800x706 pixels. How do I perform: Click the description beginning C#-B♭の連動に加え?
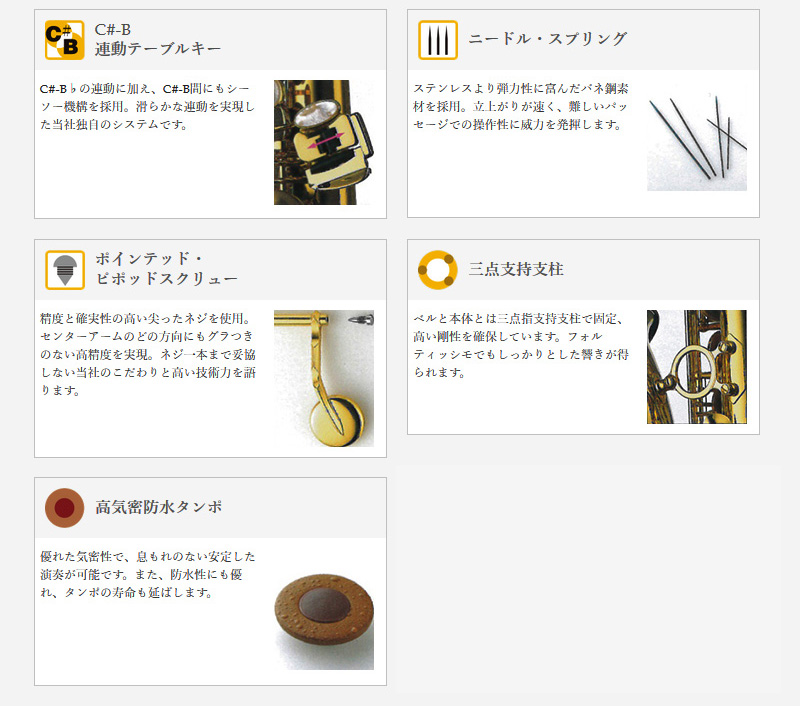[147, 107]
